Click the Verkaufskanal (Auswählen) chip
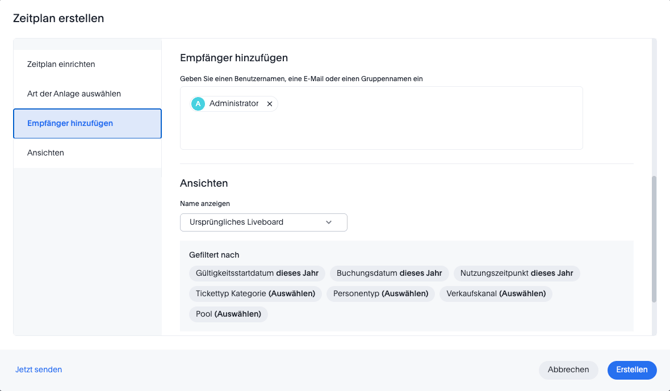Viewport: 670px width, 391px height. point(496,294)
